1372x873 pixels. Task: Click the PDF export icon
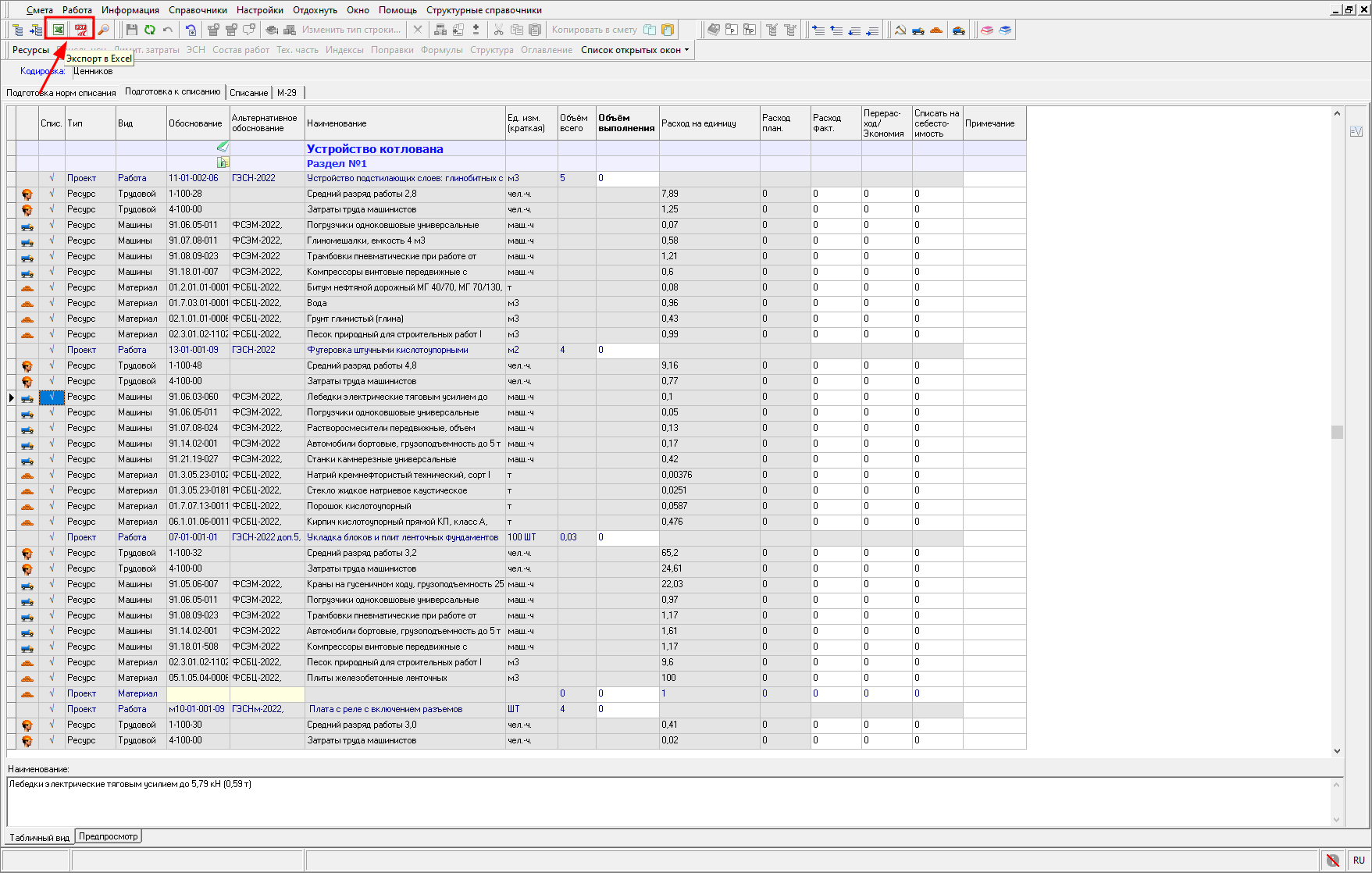tap(80, 30)
